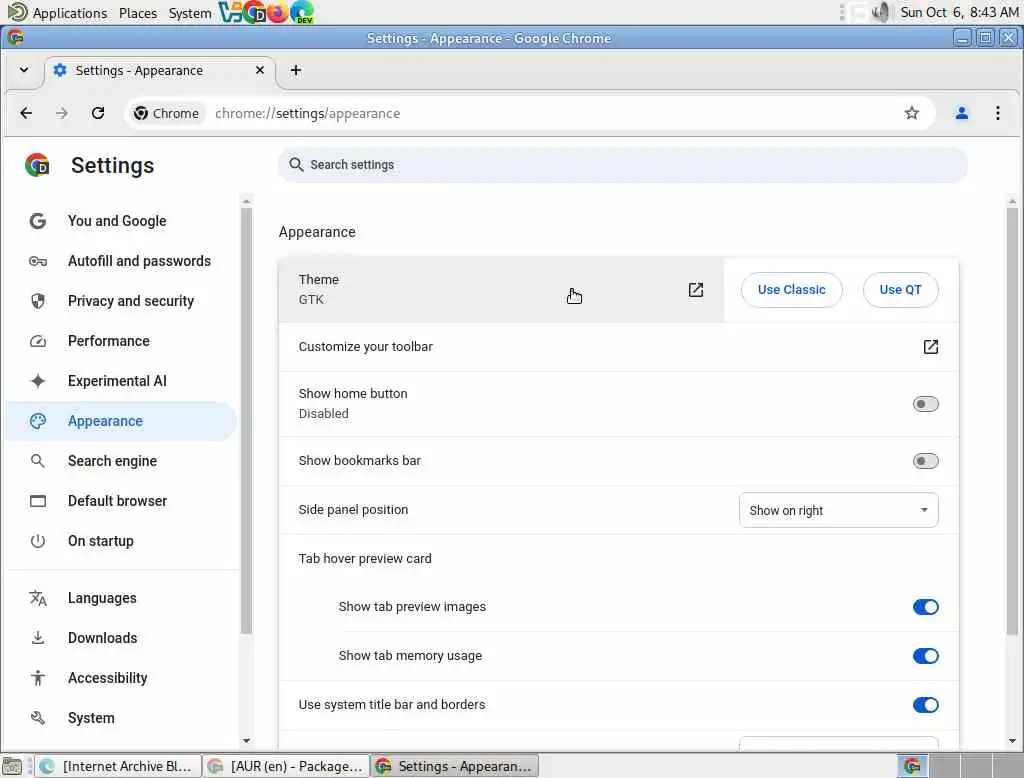Open the Chrome three-dot menu
This screenshot has width=1024, height=778.
click(997, 113)
